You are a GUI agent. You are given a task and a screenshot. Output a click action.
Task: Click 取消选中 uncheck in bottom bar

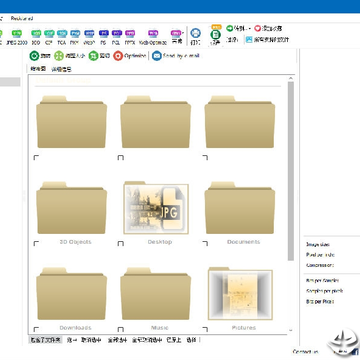[x=92, y=340]
